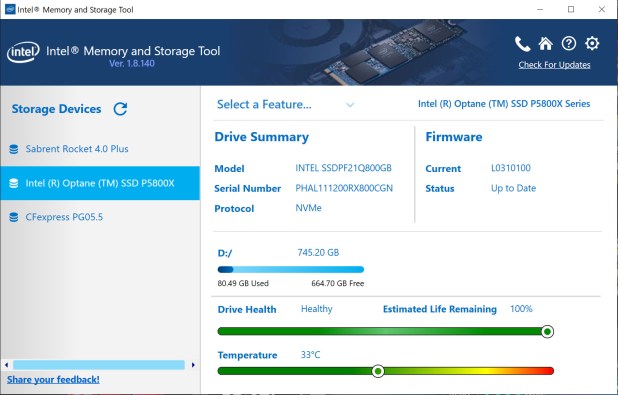The image size is (618, 395).
Task: Click firmware version L0310100
Action: point(511,168)
